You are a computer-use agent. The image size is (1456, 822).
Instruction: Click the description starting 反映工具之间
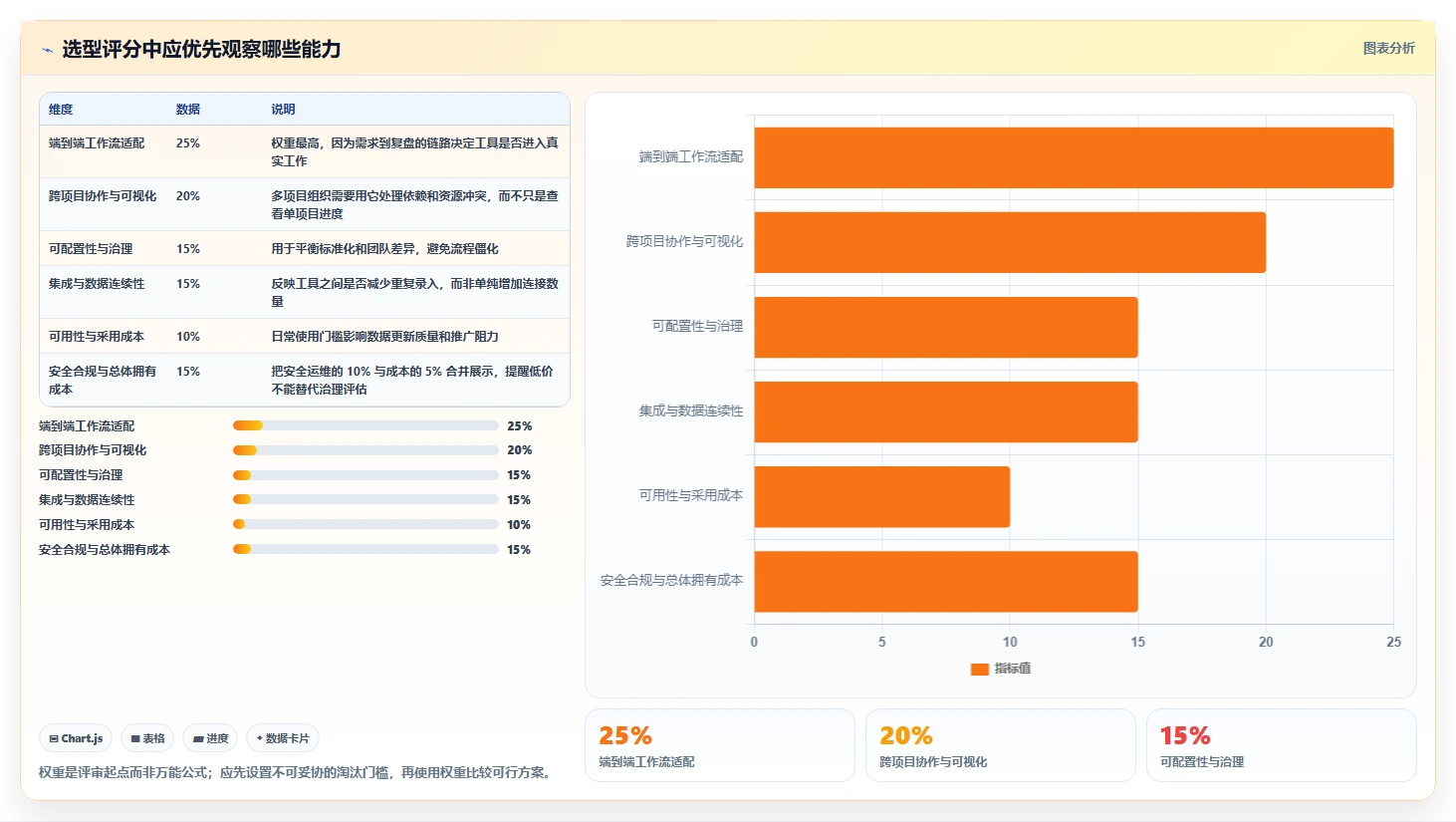click(x=414, y=293)
